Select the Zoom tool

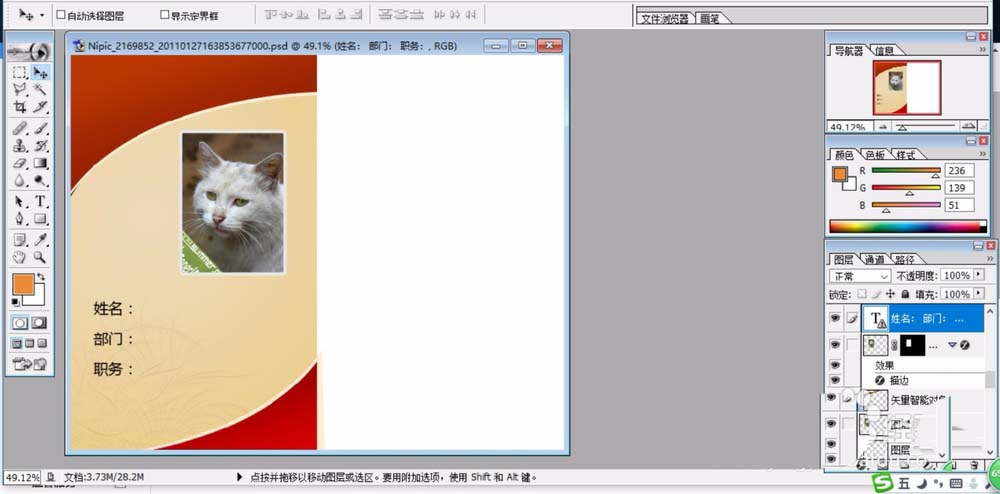point(41,257)
